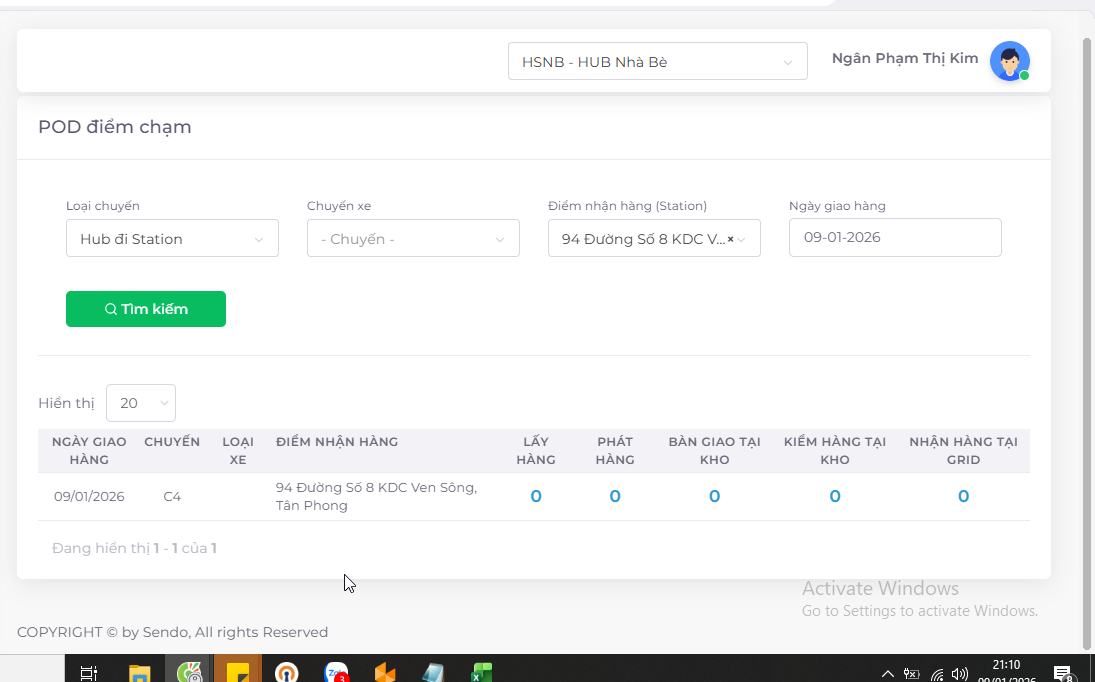The width and height of the screenshot is (1095, 682).
Task: Click the battery icon in the tray
Action: click(911, 674)
